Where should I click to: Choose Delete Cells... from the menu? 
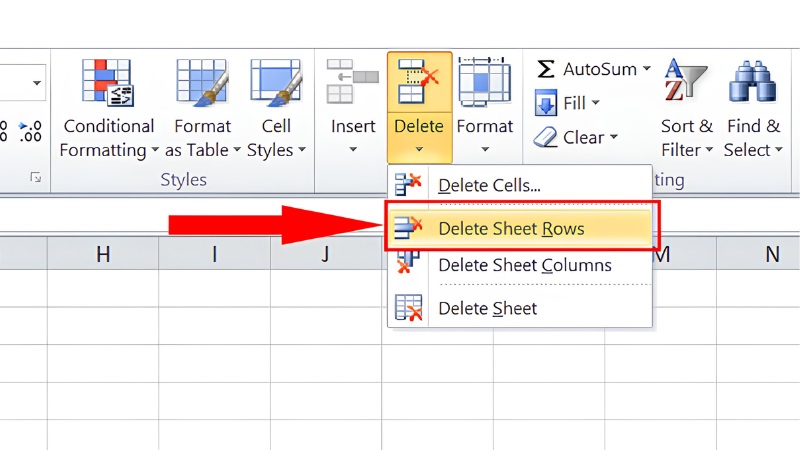coord(520,185)
